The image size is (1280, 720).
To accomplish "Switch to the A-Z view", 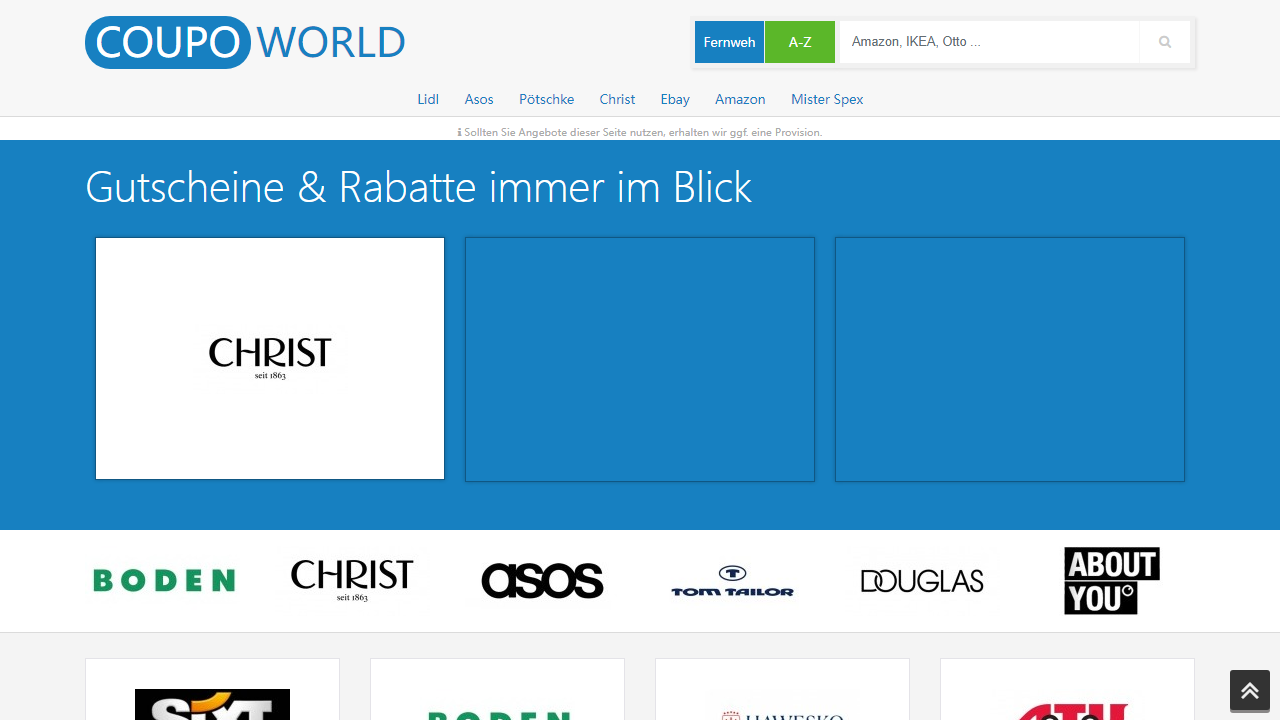I will (799, 42).
